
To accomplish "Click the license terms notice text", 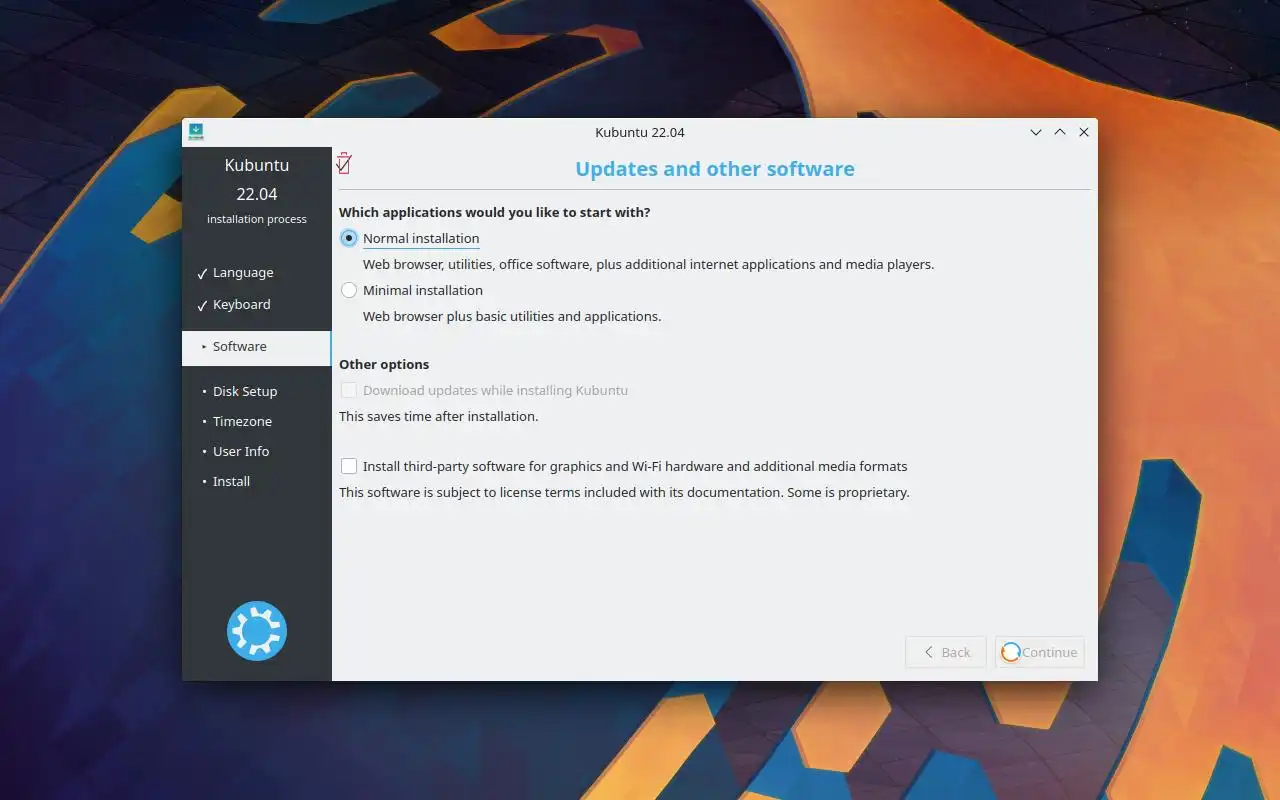I will (624, 493).
